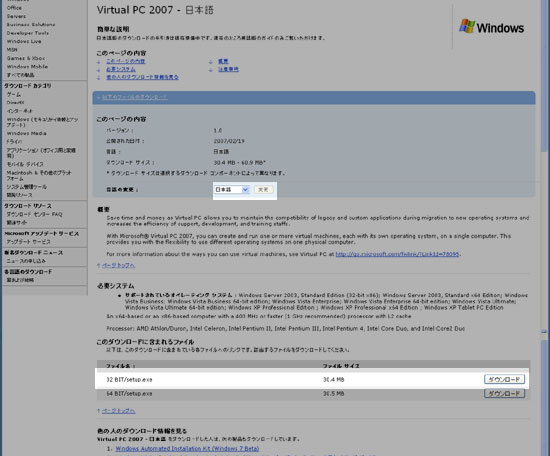
Task: Open Developer Tools sidebar link
Action: [28, 33]
